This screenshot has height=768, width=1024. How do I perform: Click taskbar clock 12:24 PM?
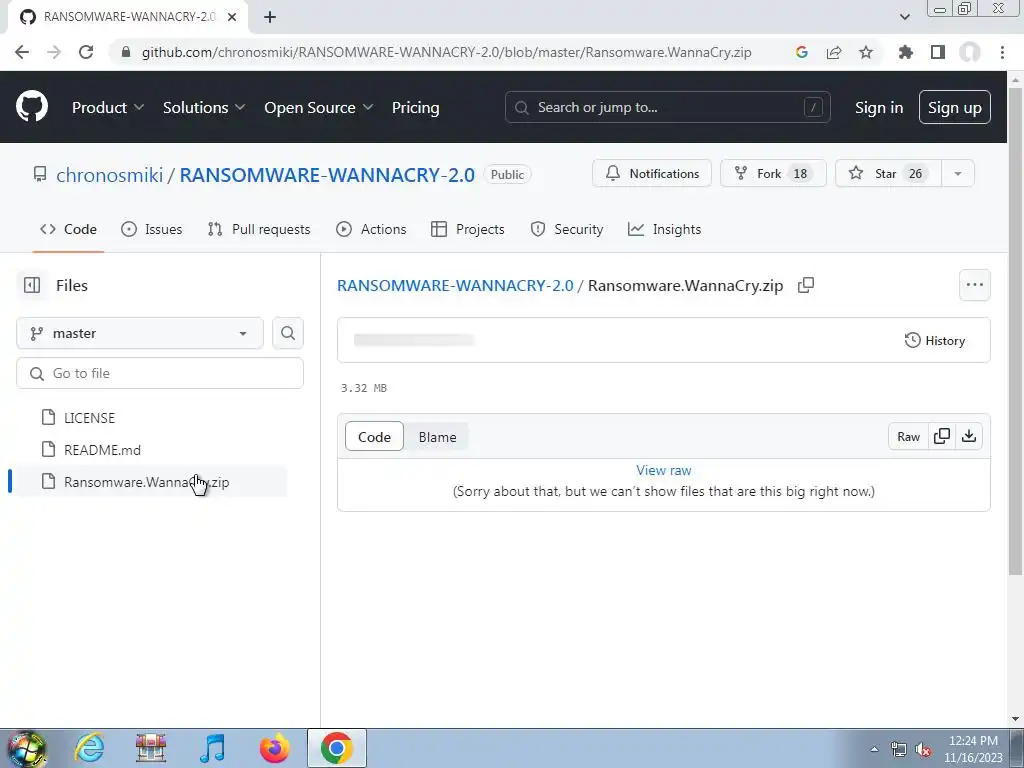coord(973,741)
